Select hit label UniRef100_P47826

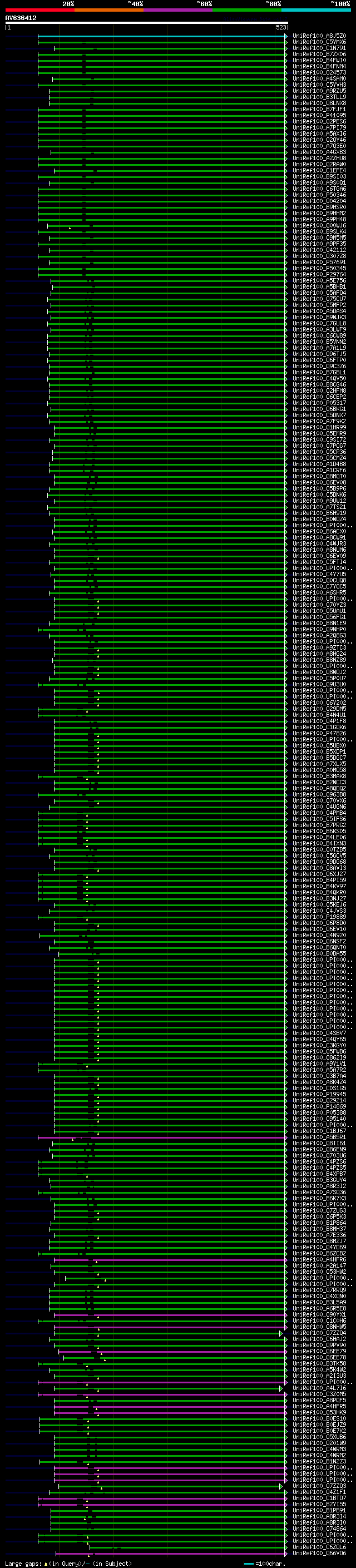(319, 734)
